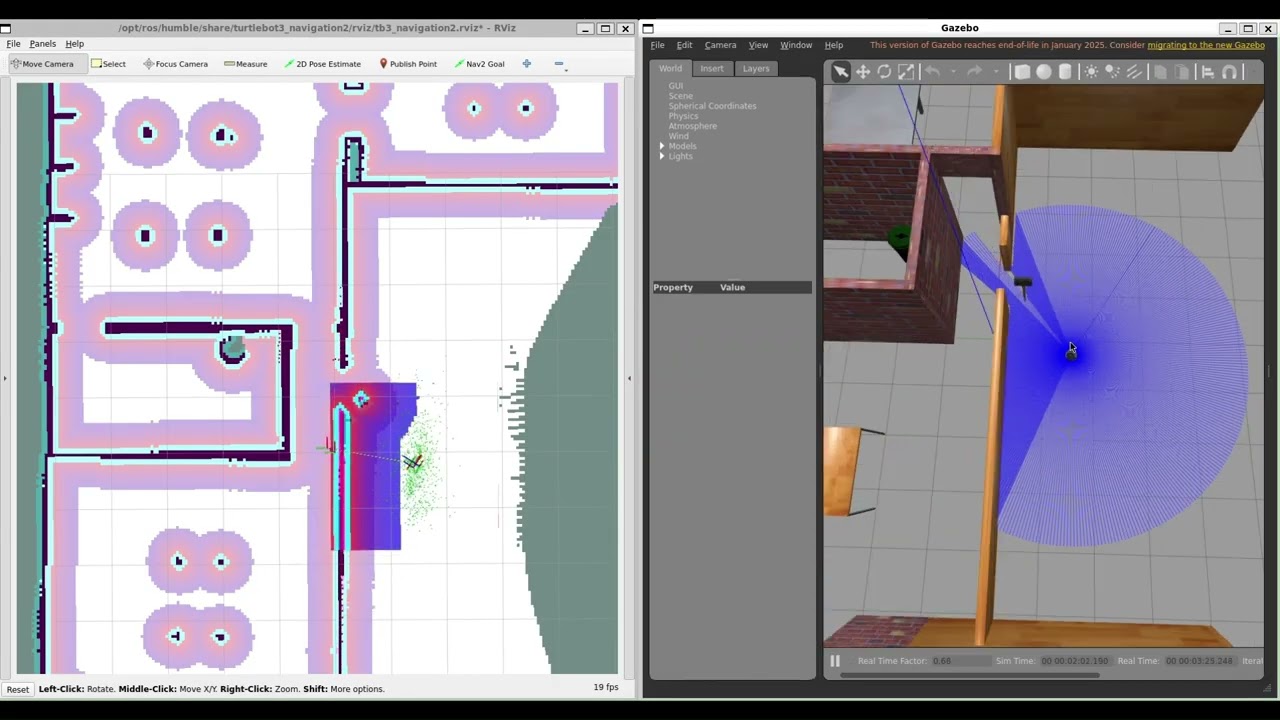
Task: Open the undo history dropdown arrow
Action: [x=953, y=72]
